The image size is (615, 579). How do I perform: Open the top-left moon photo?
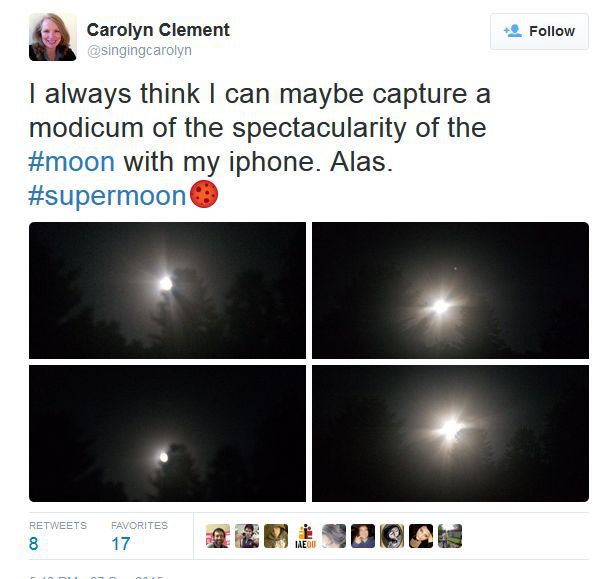(167, 290)
